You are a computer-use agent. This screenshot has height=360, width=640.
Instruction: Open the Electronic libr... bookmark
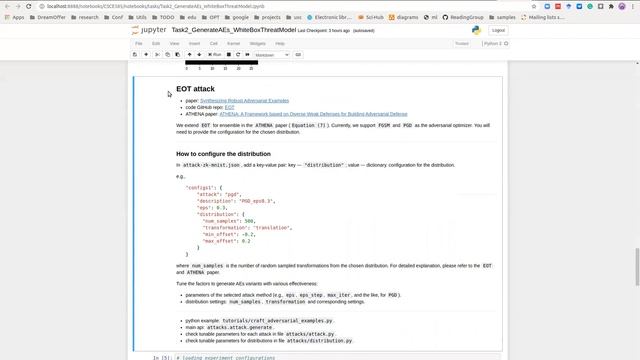click(329, 18)
